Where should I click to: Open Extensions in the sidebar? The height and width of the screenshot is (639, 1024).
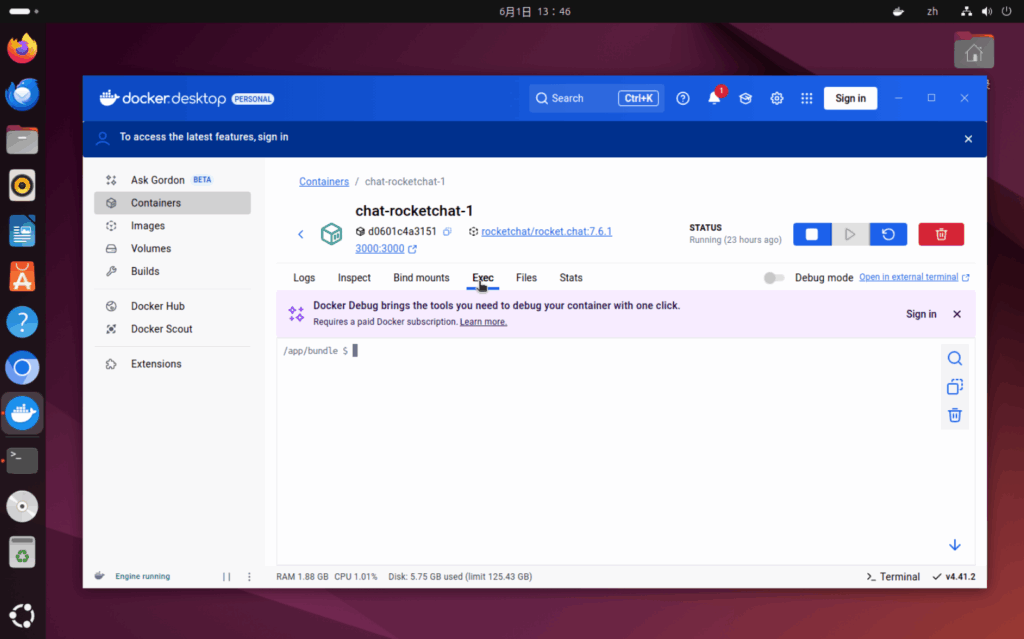click(x=172, y=364)
